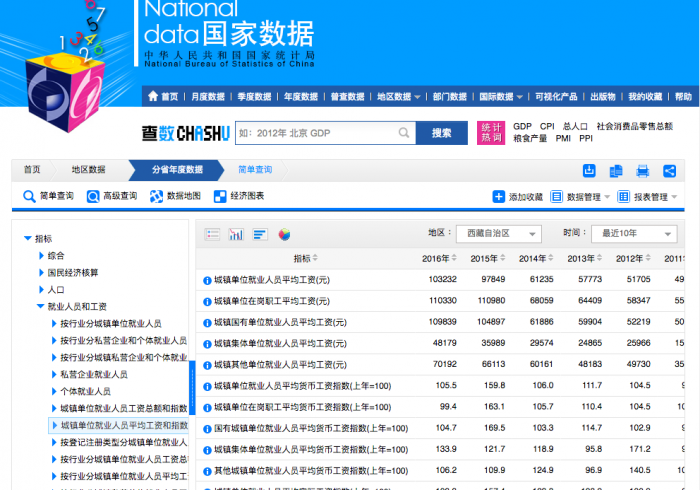Switch to bar chart view icon
Image resolution: width=700 pixels, height=490 pixels.
pos(236,234)
